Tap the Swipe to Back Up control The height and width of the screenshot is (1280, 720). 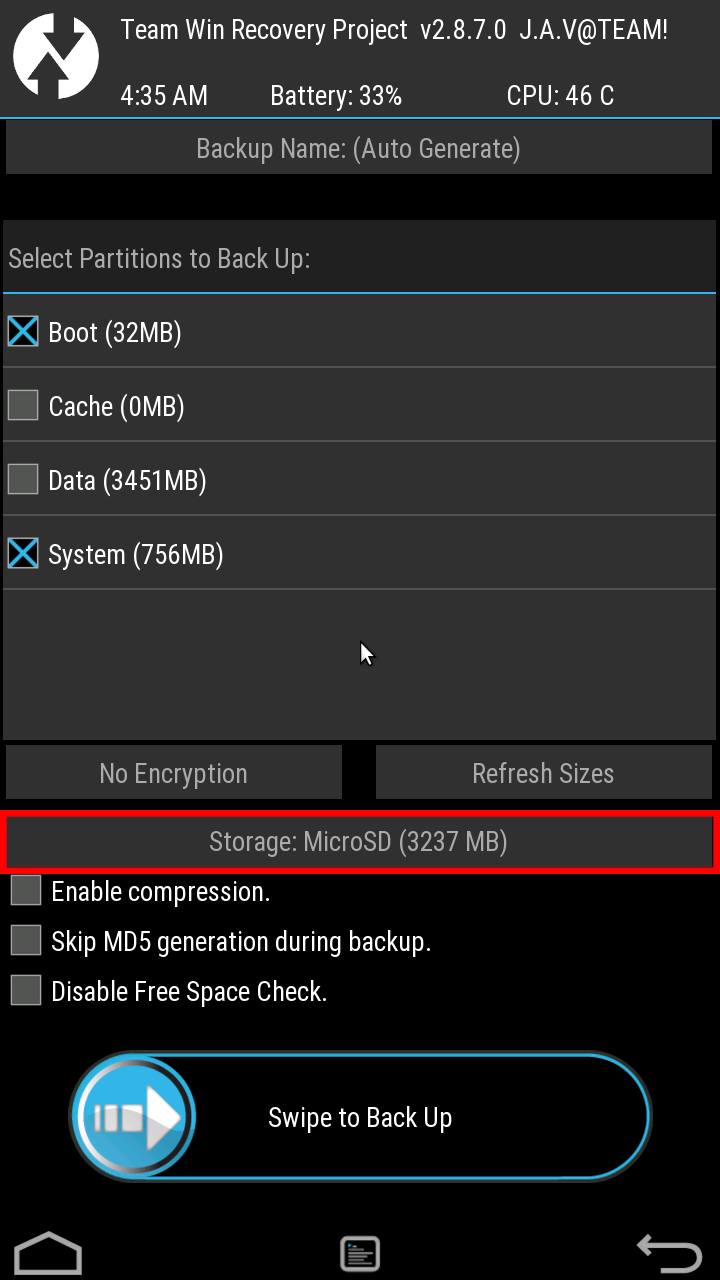coord(360,1117)
